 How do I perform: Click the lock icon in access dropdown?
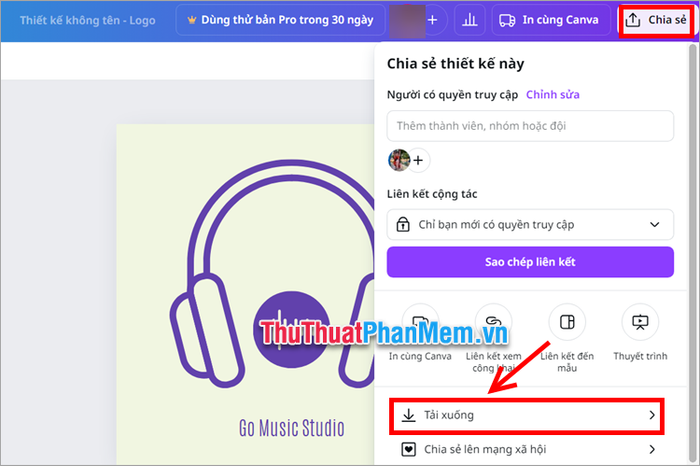tap(403, 225)
